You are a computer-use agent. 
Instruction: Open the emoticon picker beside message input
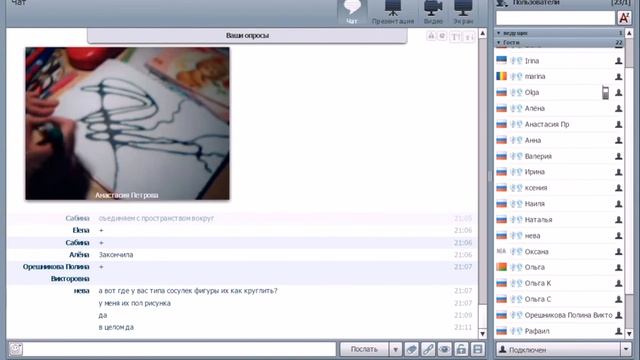coord(16,349)
